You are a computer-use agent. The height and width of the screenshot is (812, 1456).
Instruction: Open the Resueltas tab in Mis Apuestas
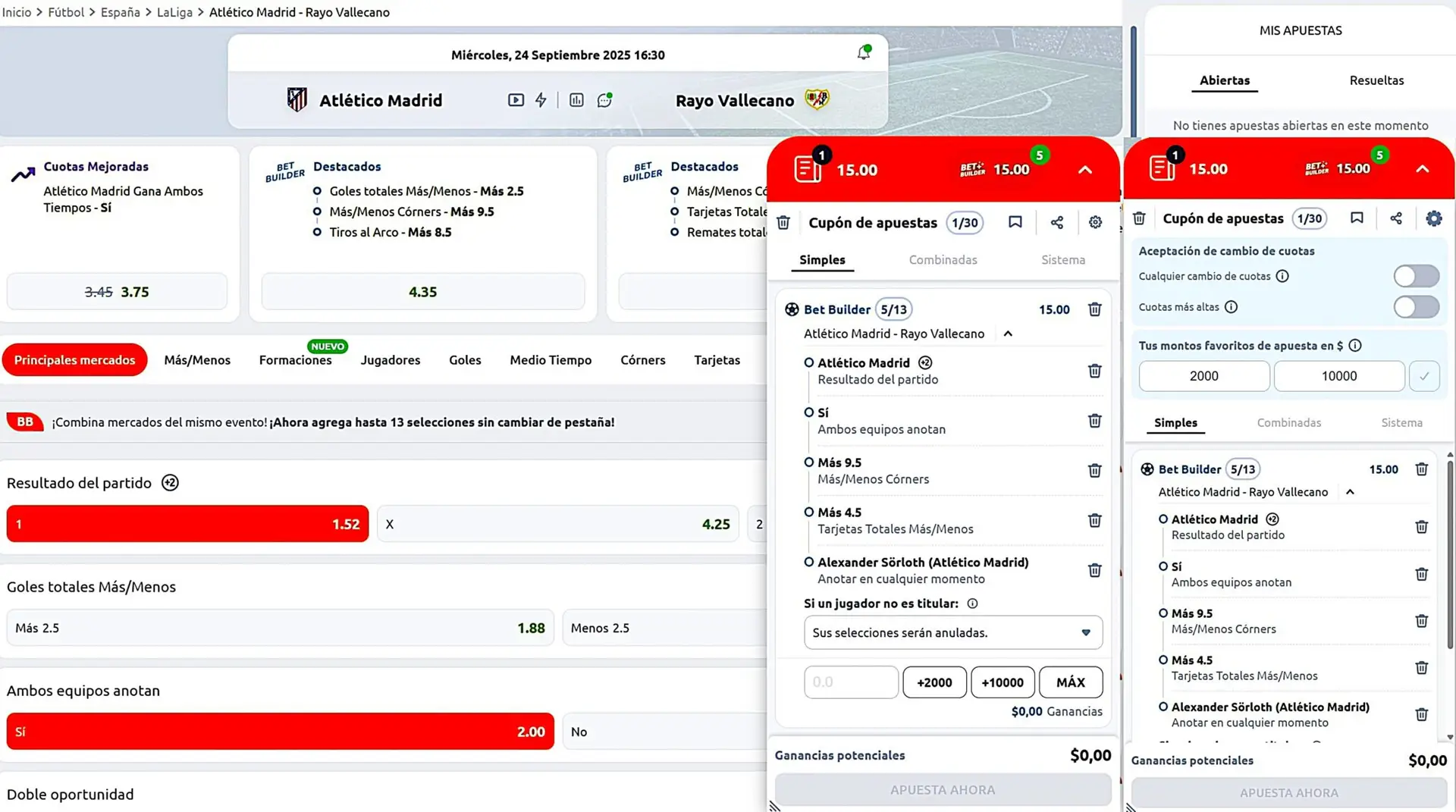tap(1376, 80)
